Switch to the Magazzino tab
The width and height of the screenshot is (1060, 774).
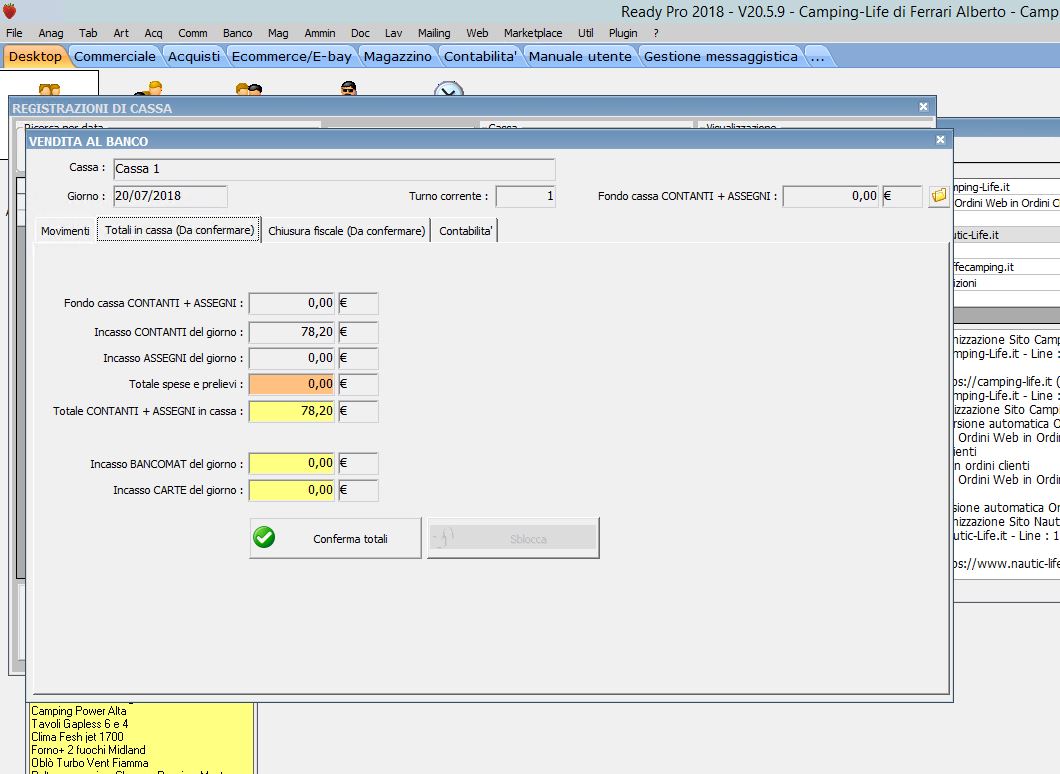point(398,57)
